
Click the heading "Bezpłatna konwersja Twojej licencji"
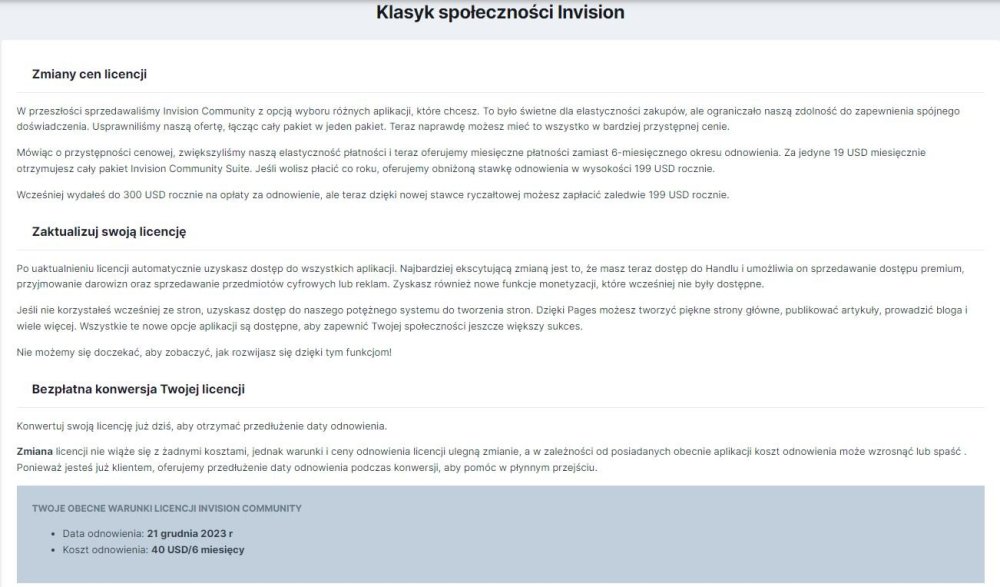coord(138,389)
